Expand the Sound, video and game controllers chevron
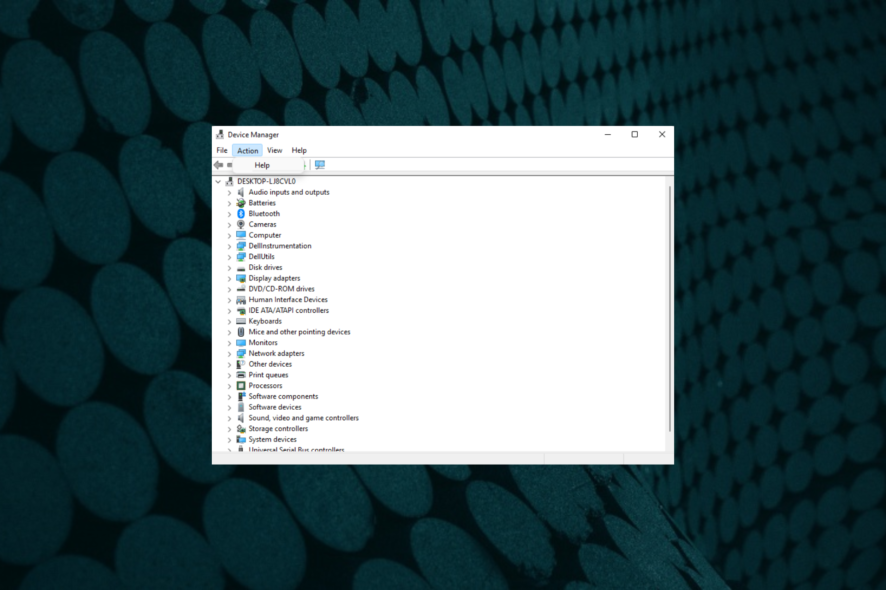 coord(229,418)
